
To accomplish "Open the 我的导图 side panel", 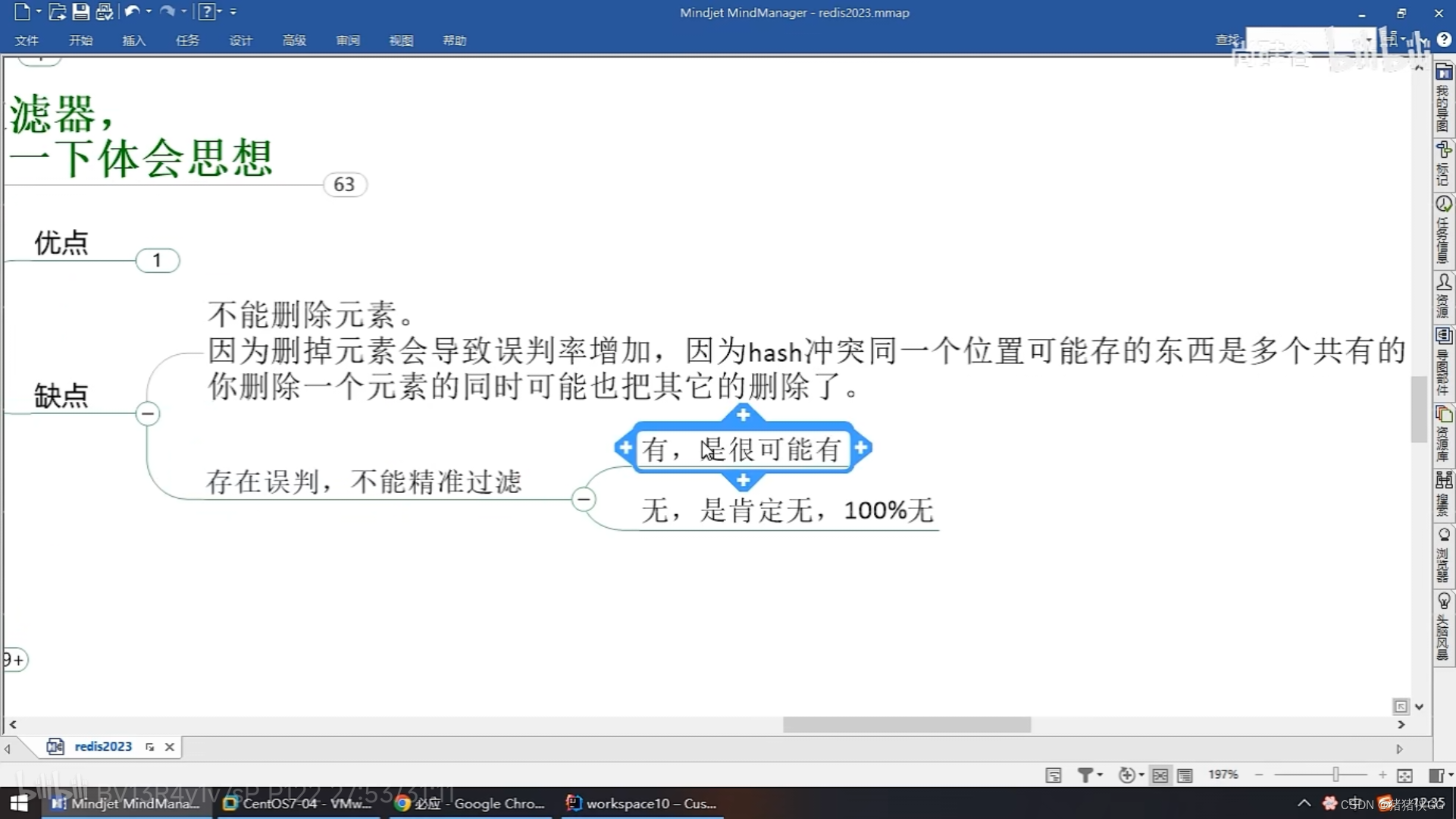I will (1443, 98).
